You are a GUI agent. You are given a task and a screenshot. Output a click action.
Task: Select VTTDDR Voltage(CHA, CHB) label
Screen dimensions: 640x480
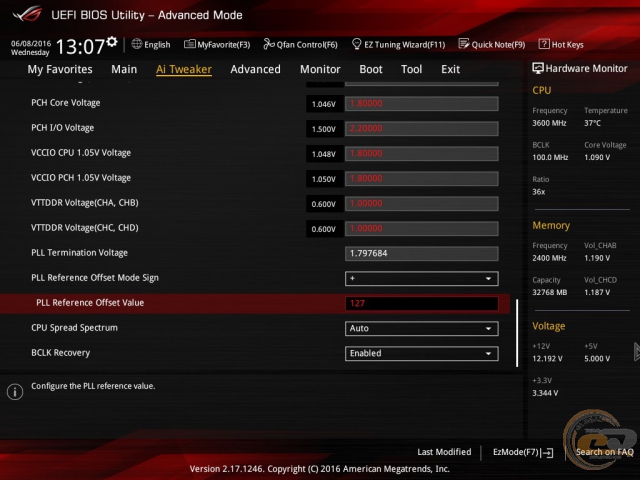pos(84,203)
